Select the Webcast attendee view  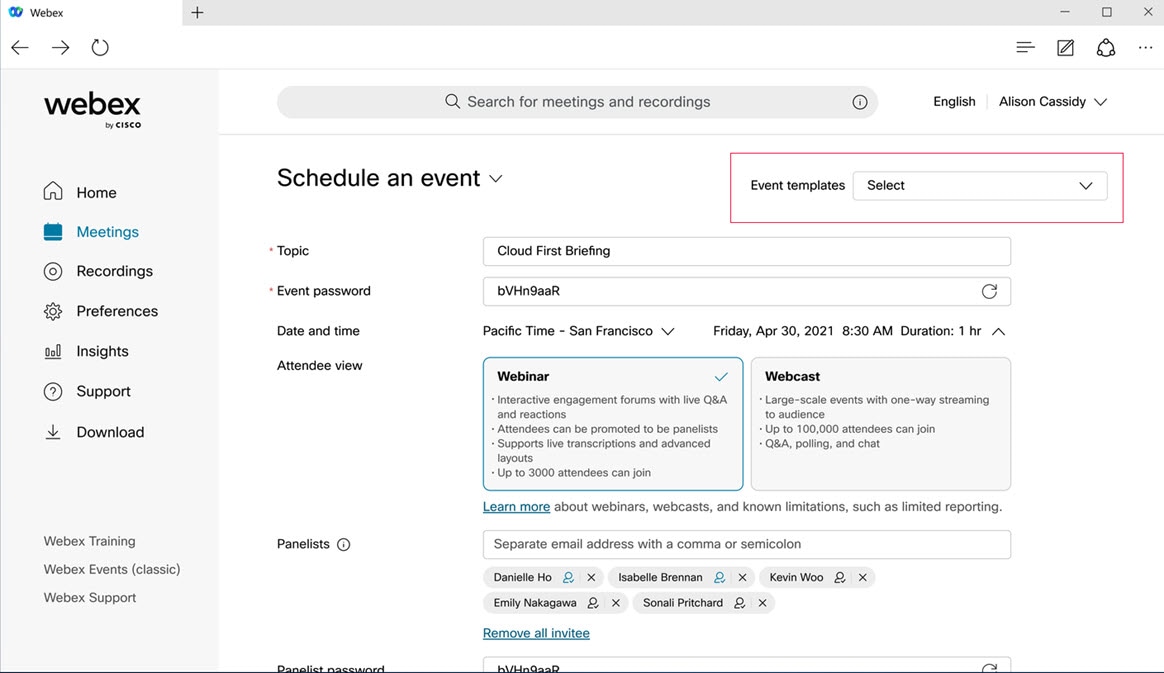[880, 423]
